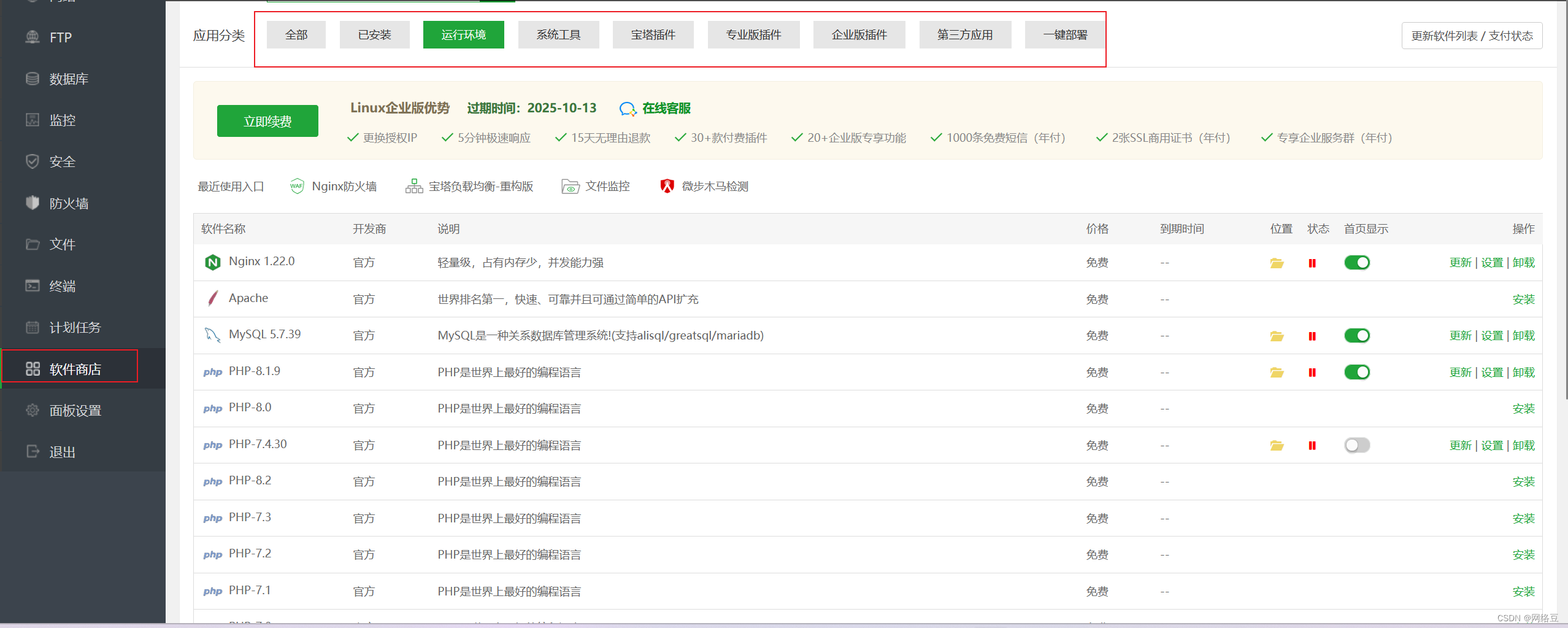Open the 微步木马检测 shortcut icon
This screenshot has width=1568, height=628.
667,187
